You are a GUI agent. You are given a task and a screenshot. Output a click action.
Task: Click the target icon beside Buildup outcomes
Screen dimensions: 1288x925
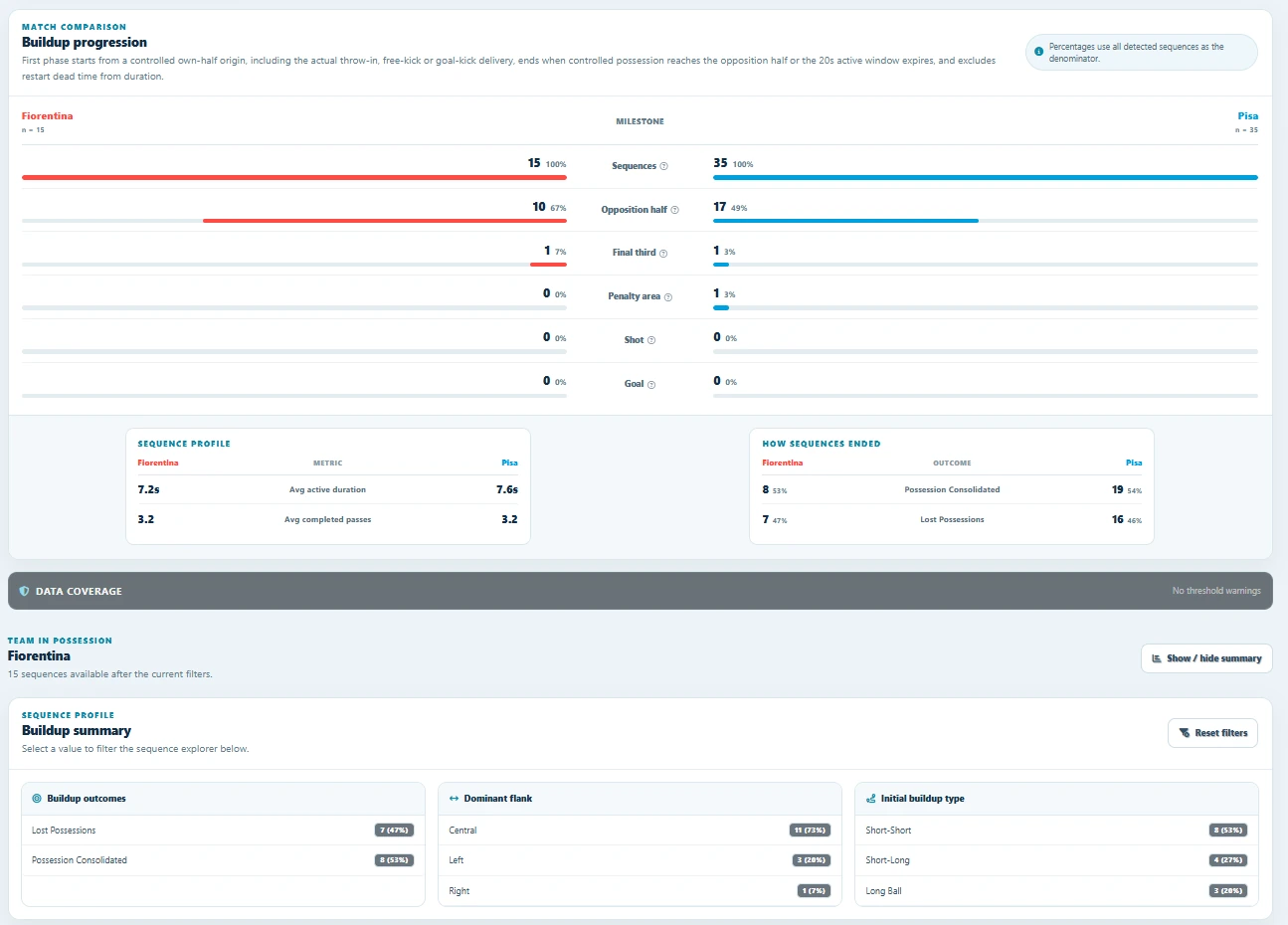click(37, 799)
